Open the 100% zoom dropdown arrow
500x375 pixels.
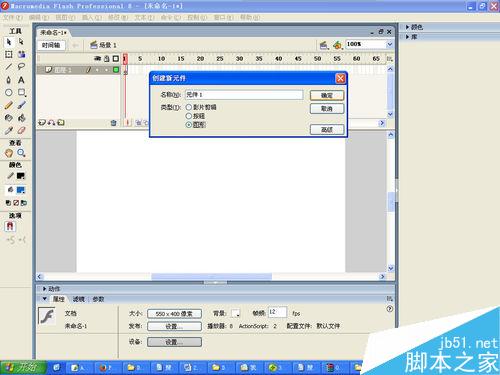coord(390,44)
